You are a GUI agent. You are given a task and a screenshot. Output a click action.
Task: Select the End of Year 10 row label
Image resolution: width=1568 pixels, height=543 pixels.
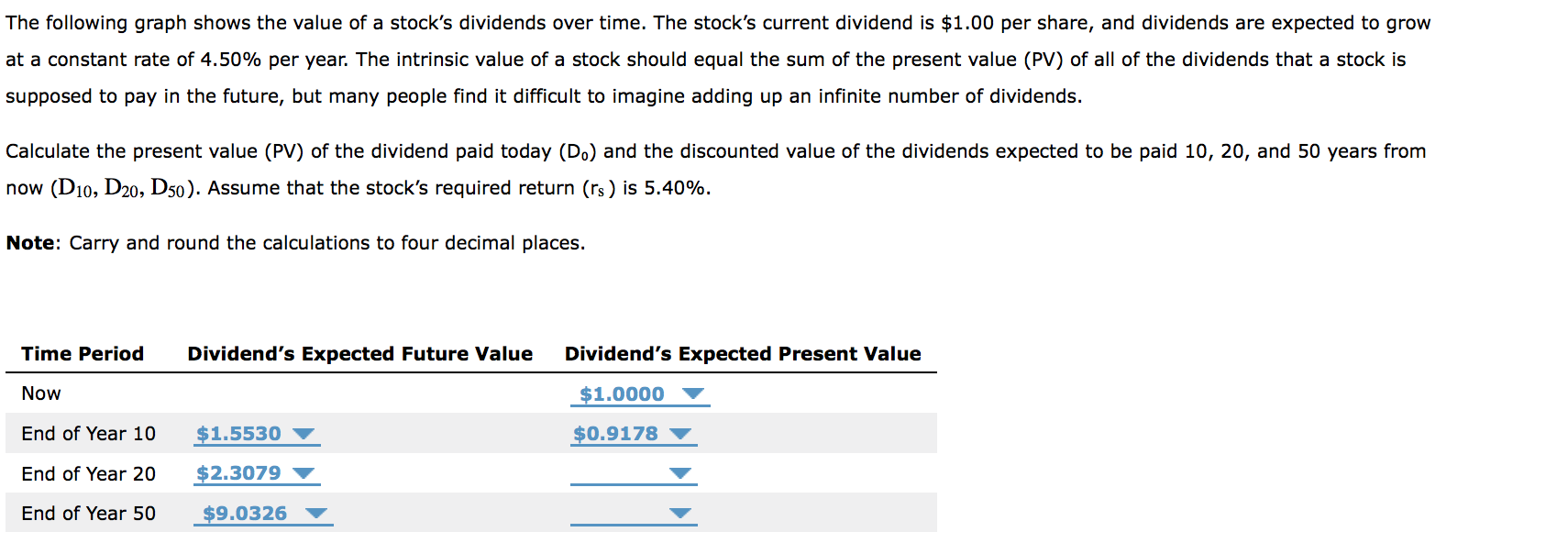click(88, 434)
